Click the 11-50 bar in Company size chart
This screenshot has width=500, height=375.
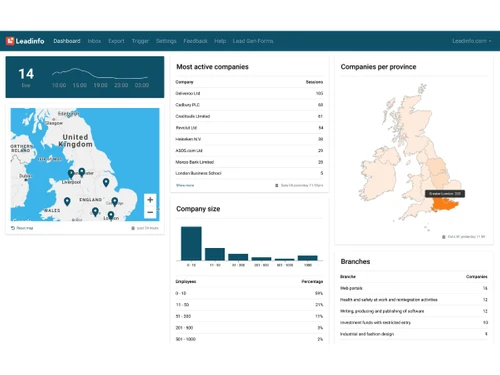tap(215, 254)
